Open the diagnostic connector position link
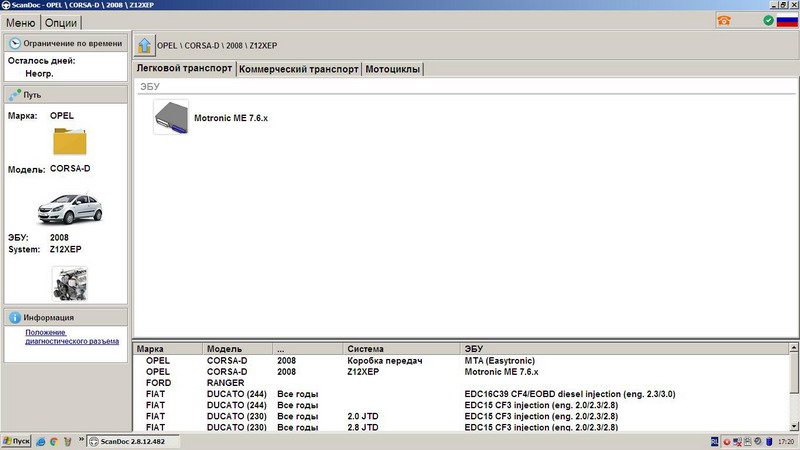 72,337
